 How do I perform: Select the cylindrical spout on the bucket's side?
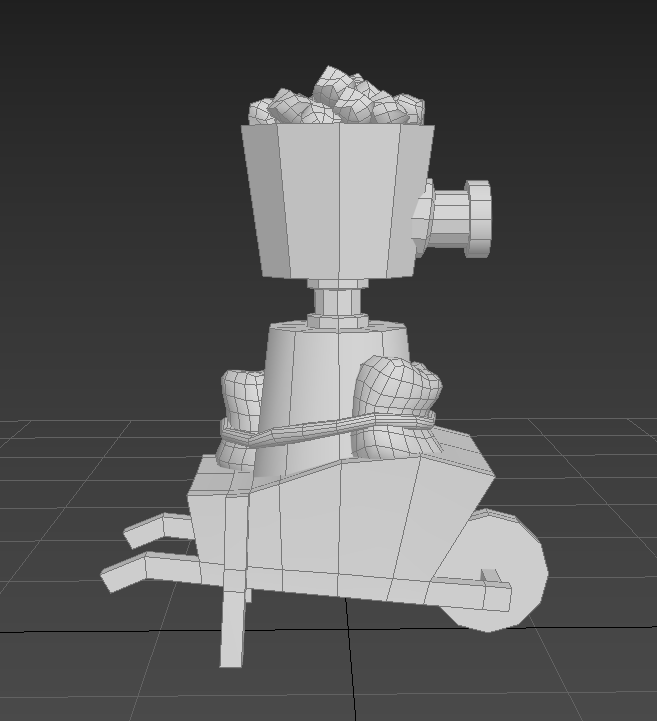point(453,218)
